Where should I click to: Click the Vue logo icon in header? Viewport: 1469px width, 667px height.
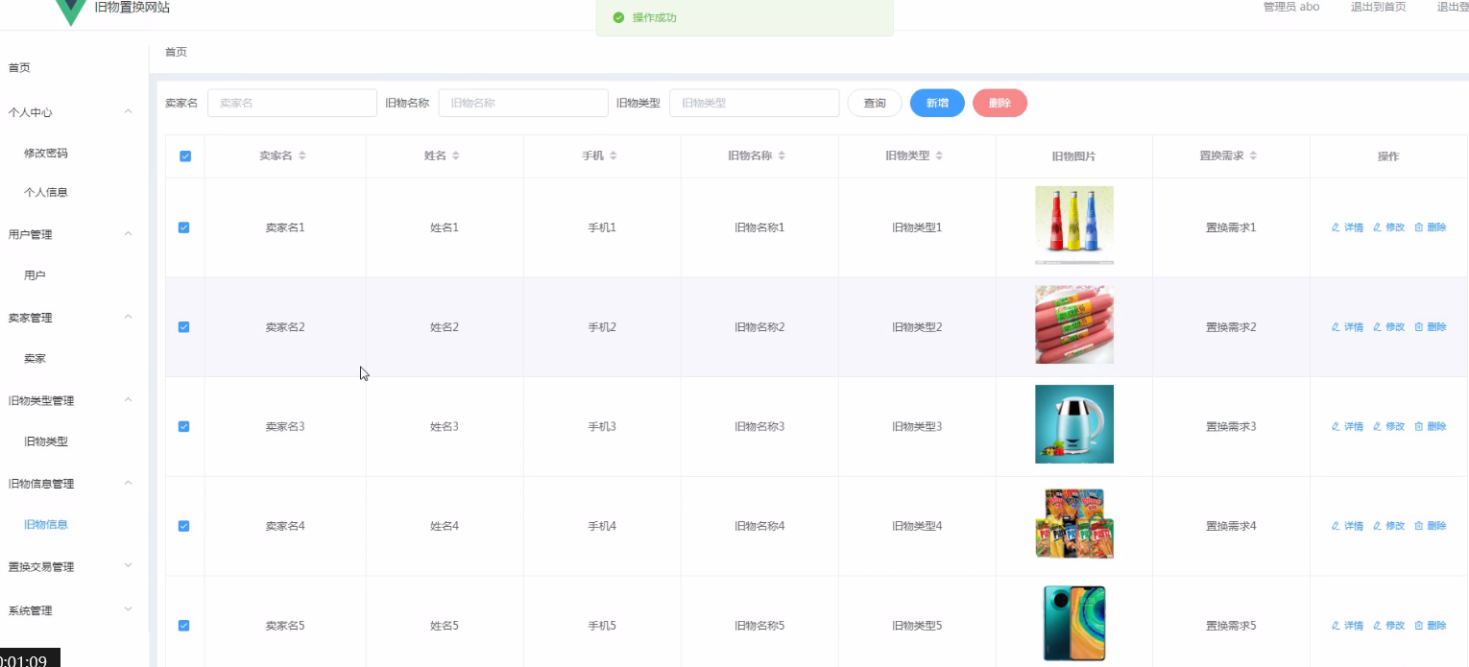[x=71, y=10]
